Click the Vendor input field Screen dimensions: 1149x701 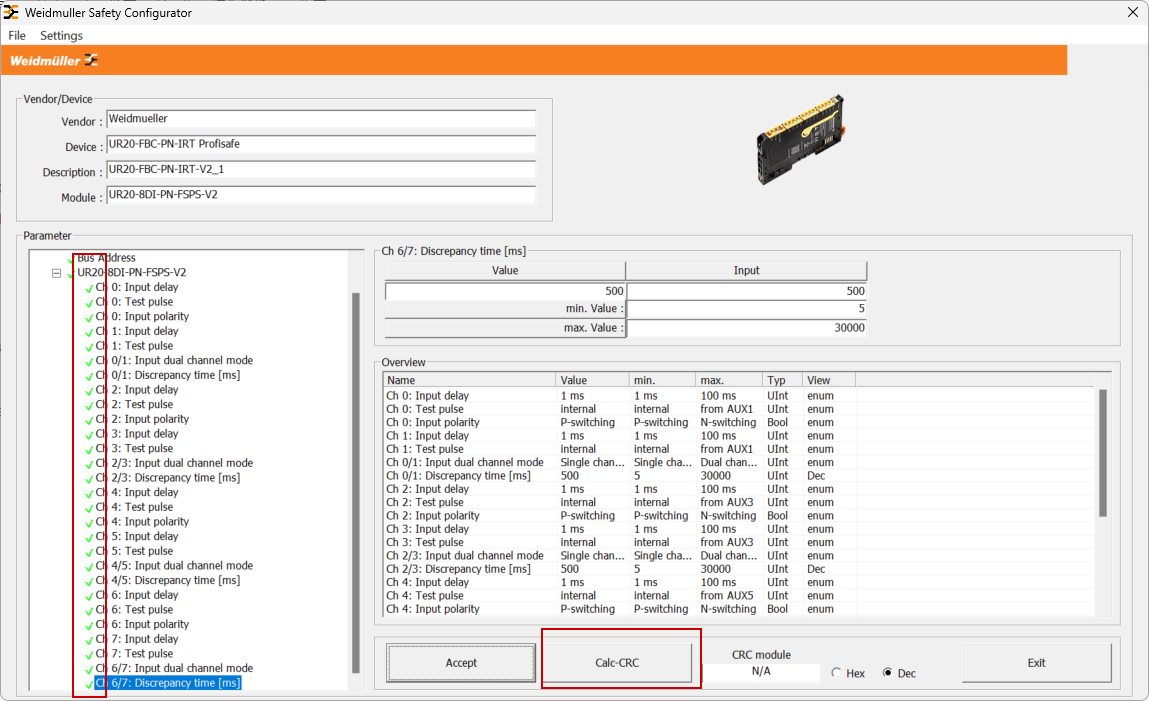coord(321,119)
